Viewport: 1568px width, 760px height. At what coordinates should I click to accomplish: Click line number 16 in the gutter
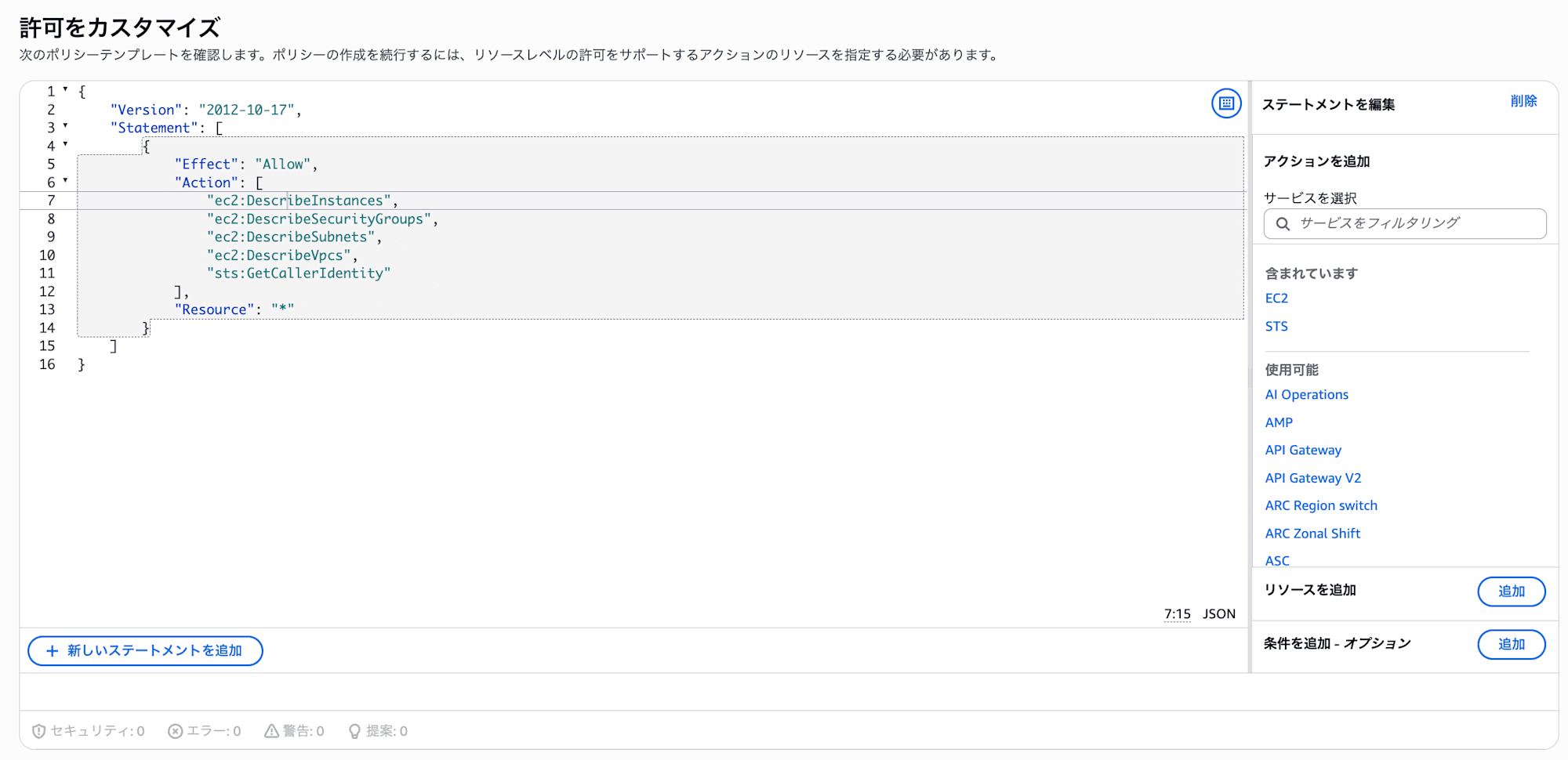47,364
